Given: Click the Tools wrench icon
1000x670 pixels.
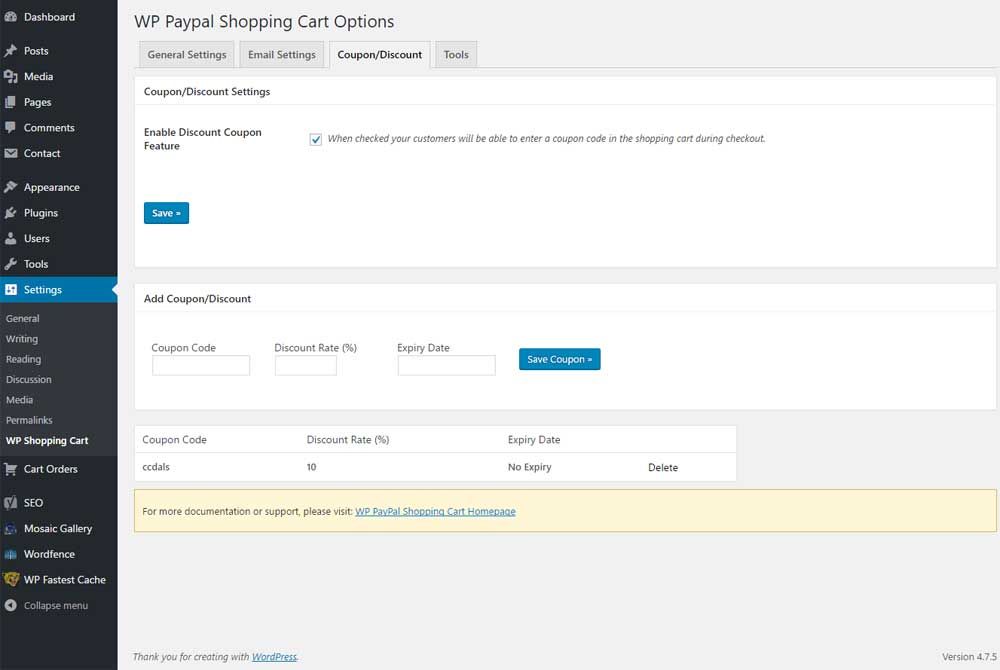Looking at the screenshot, I should (10, 264).
